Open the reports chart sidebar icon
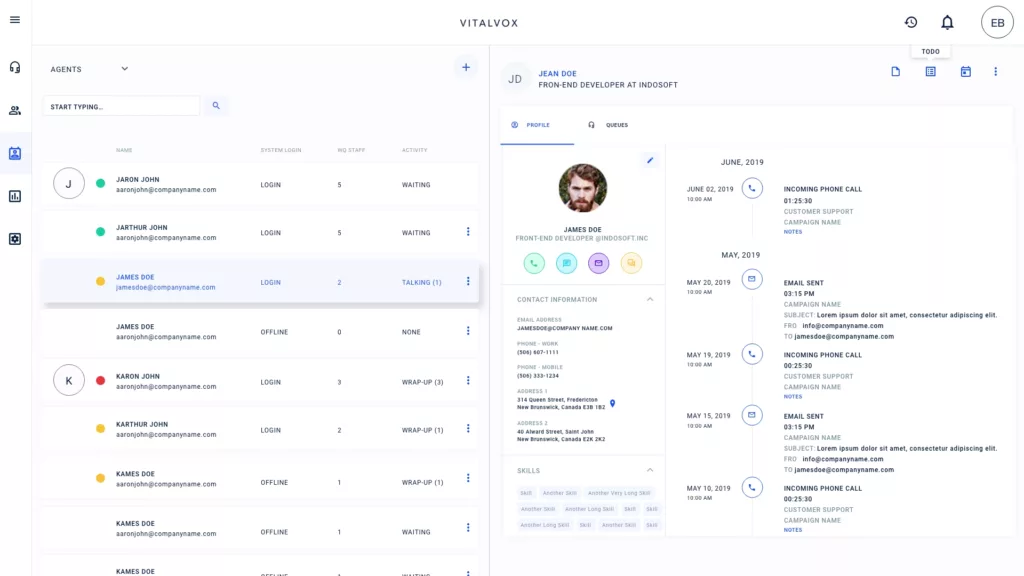This screenshot has width=1024, height=576. click(x=15, y=196)
